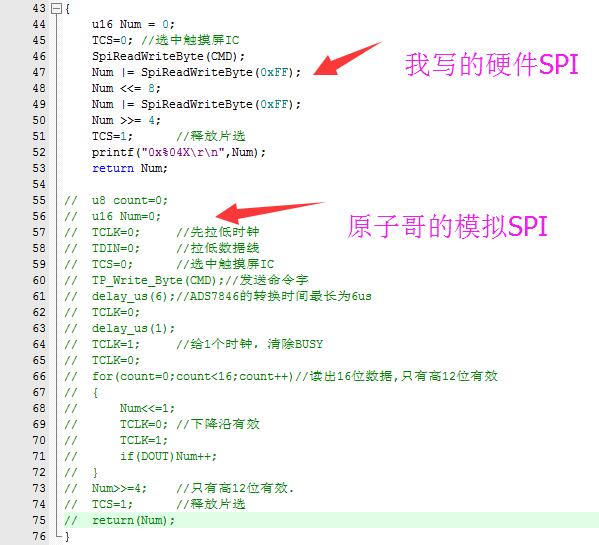Click 'Num >>= 4;' on line 50

126,120
